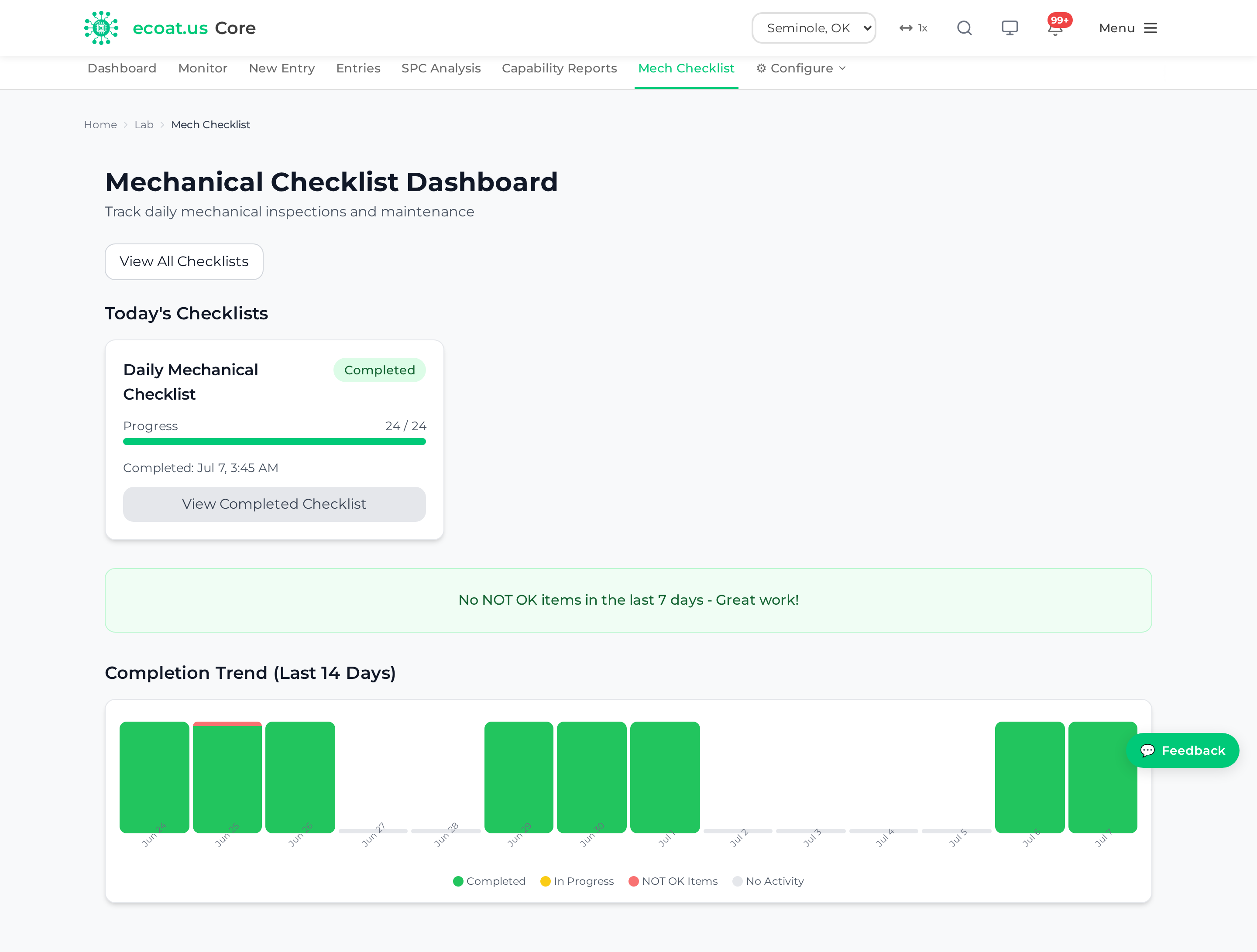Expand the Configure menu
The height and width of the screenshot is (952, 1257).
[x=801, y=68]
